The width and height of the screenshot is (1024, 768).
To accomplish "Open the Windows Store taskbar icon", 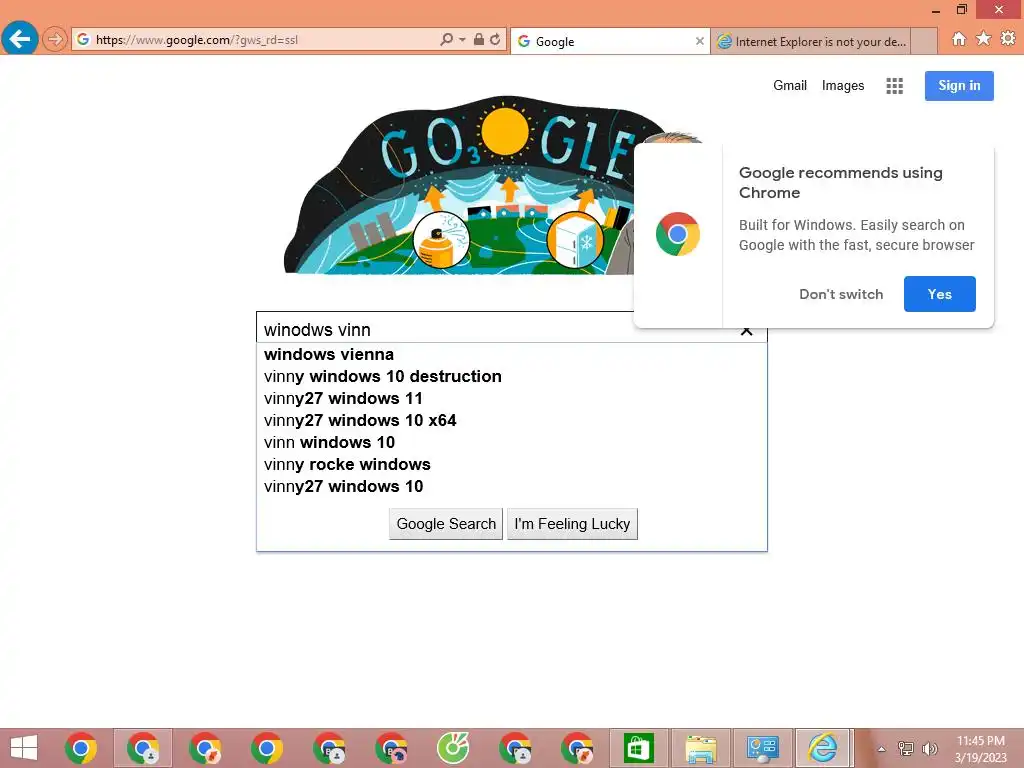I will click(638, 748).
